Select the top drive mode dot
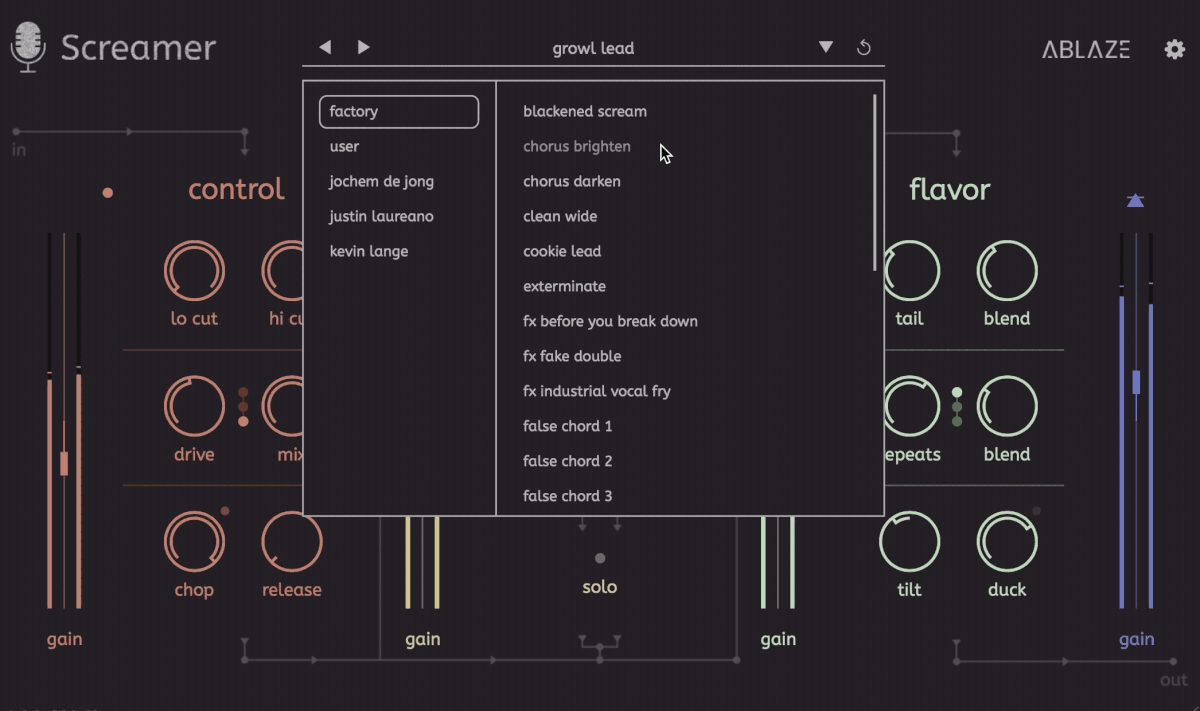The width and height of the screenshot is (1200, 711). pyautogui.click(x=243, y=393)
